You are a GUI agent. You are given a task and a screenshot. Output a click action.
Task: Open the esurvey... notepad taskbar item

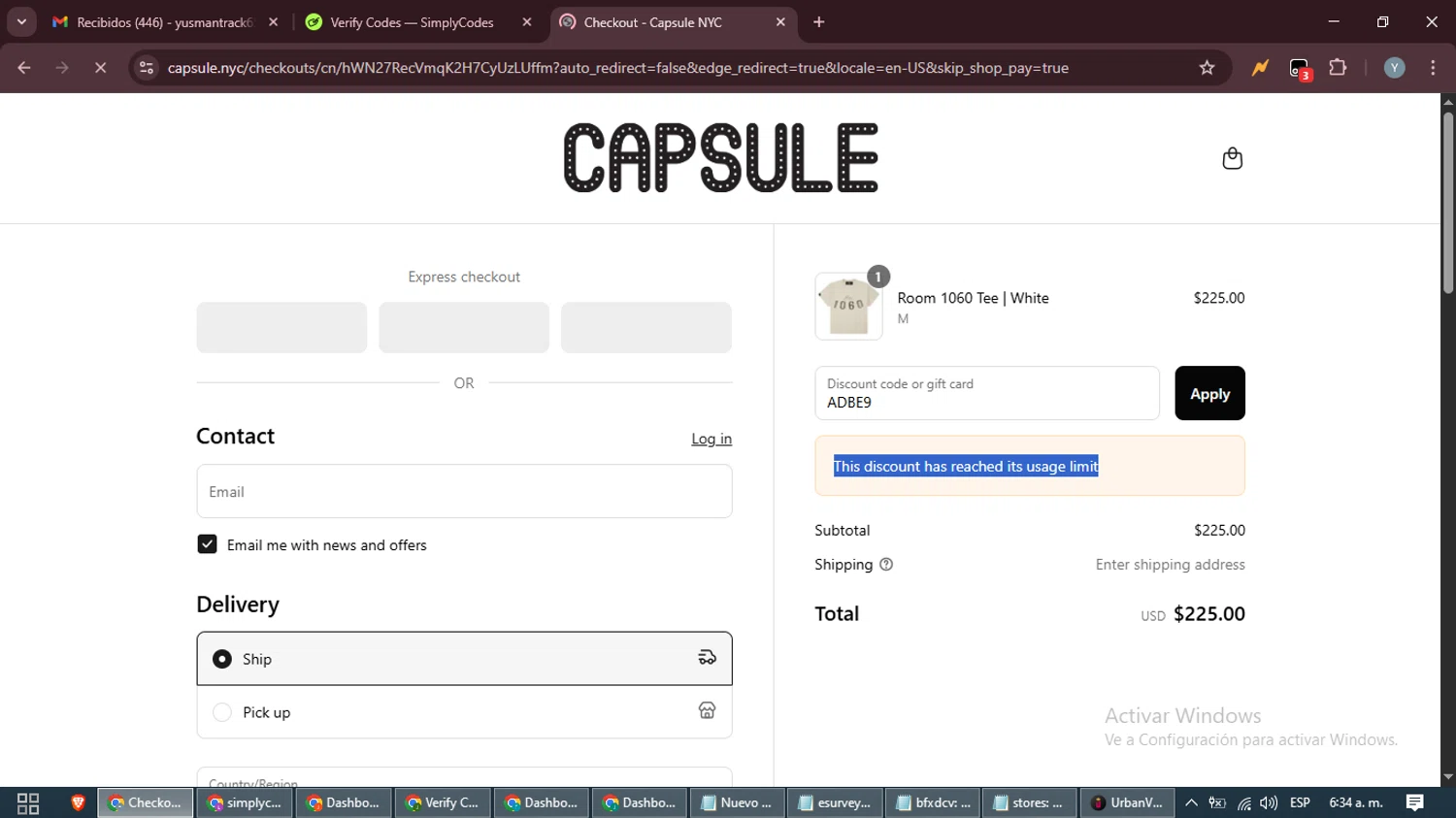[836, 802]
